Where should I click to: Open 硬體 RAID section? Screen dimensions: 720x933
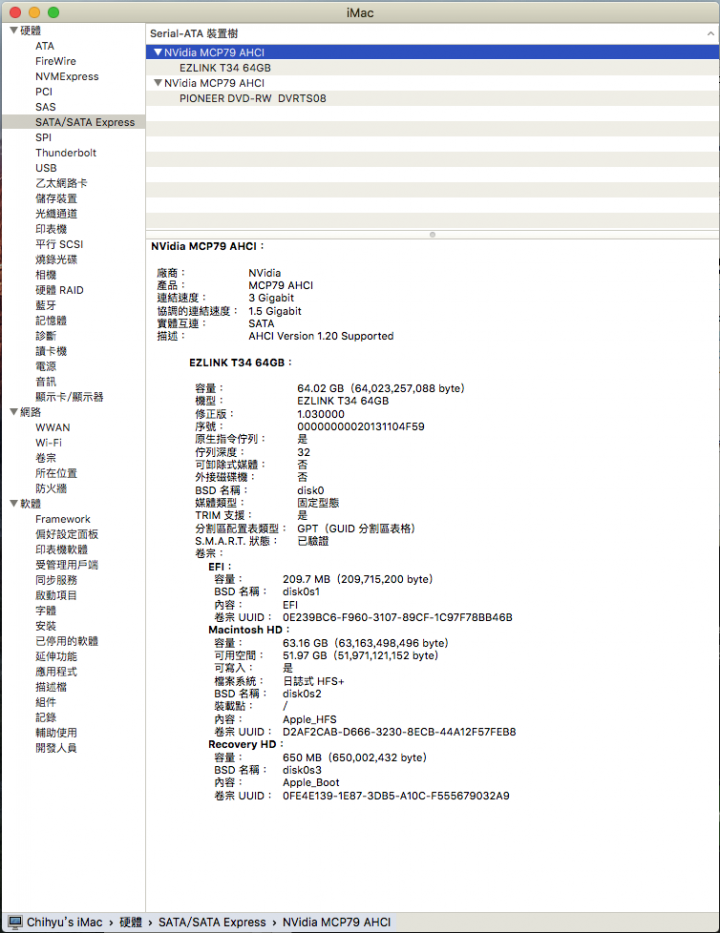tap(59, 290)
